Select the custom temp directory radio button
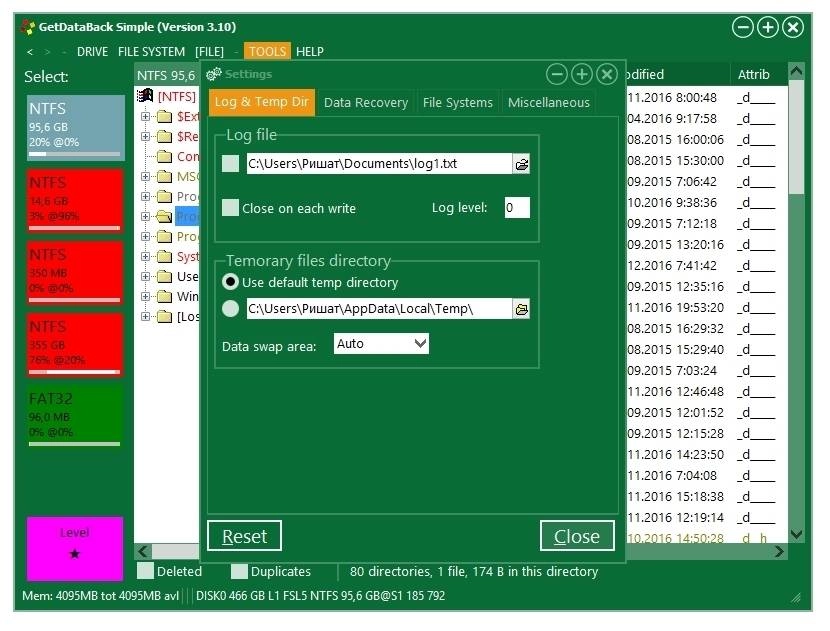The image size is (830, 631). click(230, 309)
